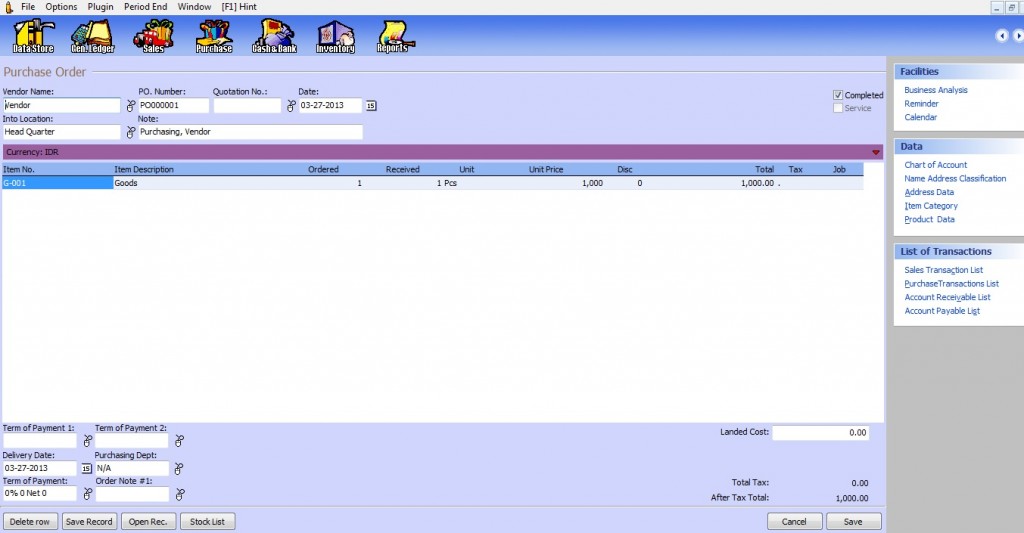Image resolution: width=1024 pixels, height=533 pixels.
Task: Click the Save Record button
Action: (89, 521)
